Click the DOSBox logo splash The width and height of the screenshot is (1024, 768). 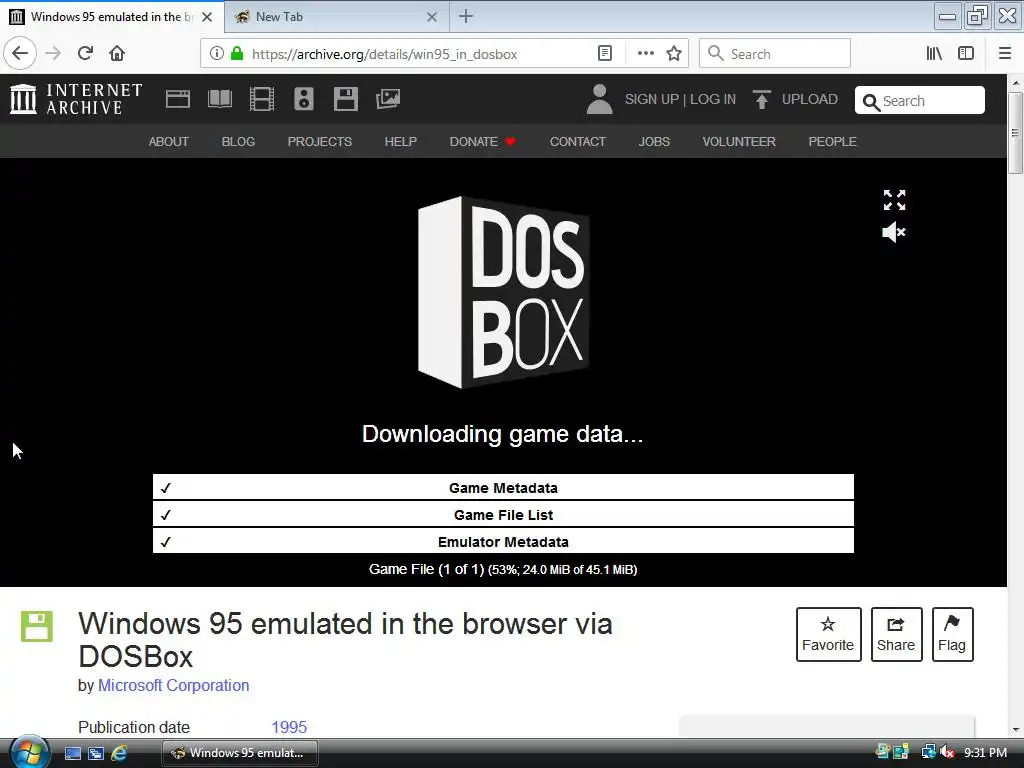coord(503,292)
